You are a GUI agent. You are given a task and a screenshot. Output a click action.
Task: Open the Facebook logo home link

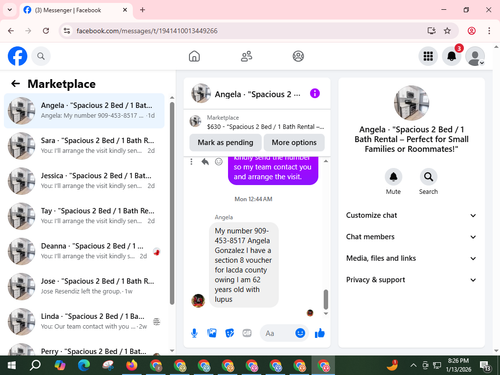(17, 56)
